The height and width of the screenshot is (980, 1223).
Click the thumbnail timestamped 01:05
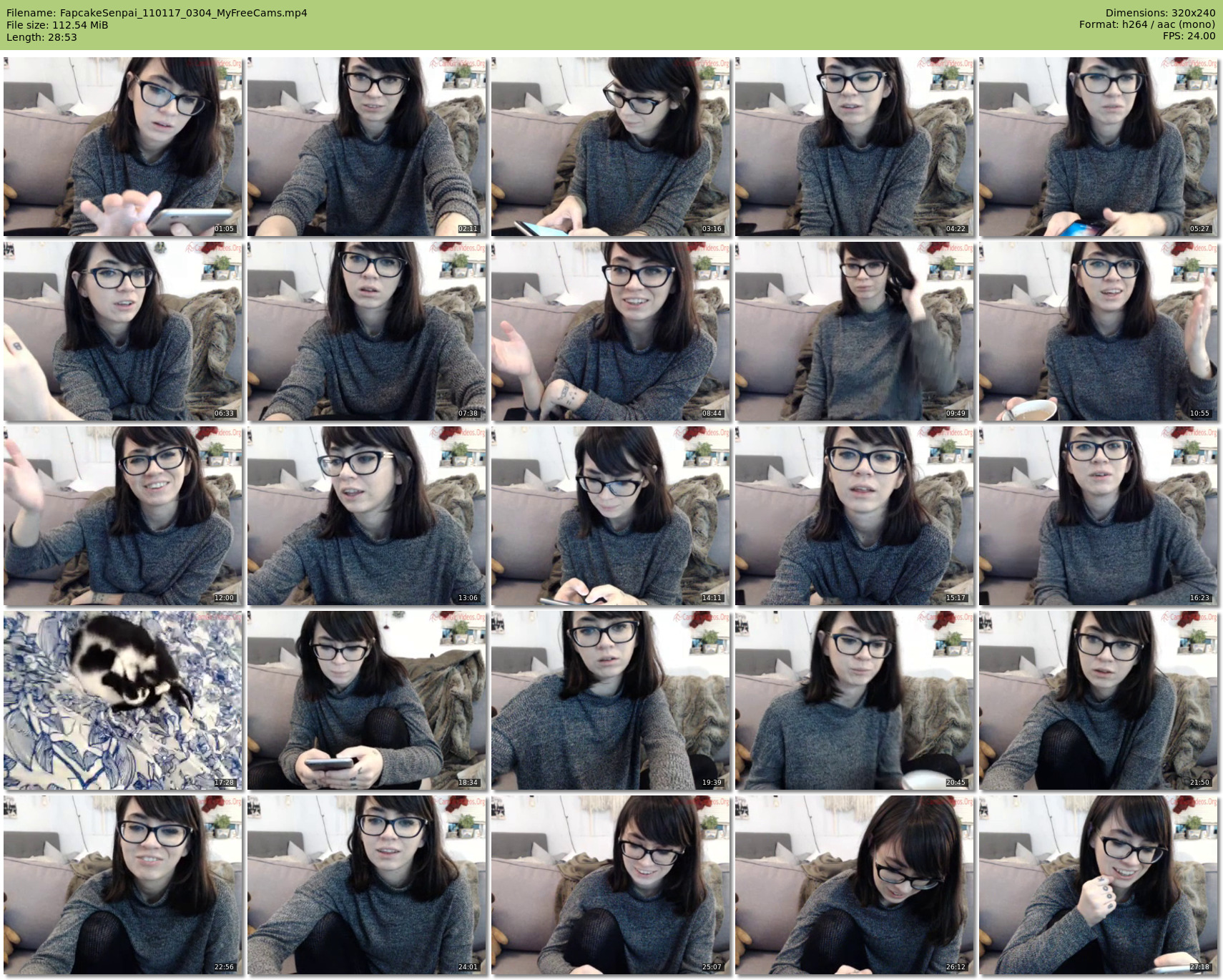coord(123,147)
